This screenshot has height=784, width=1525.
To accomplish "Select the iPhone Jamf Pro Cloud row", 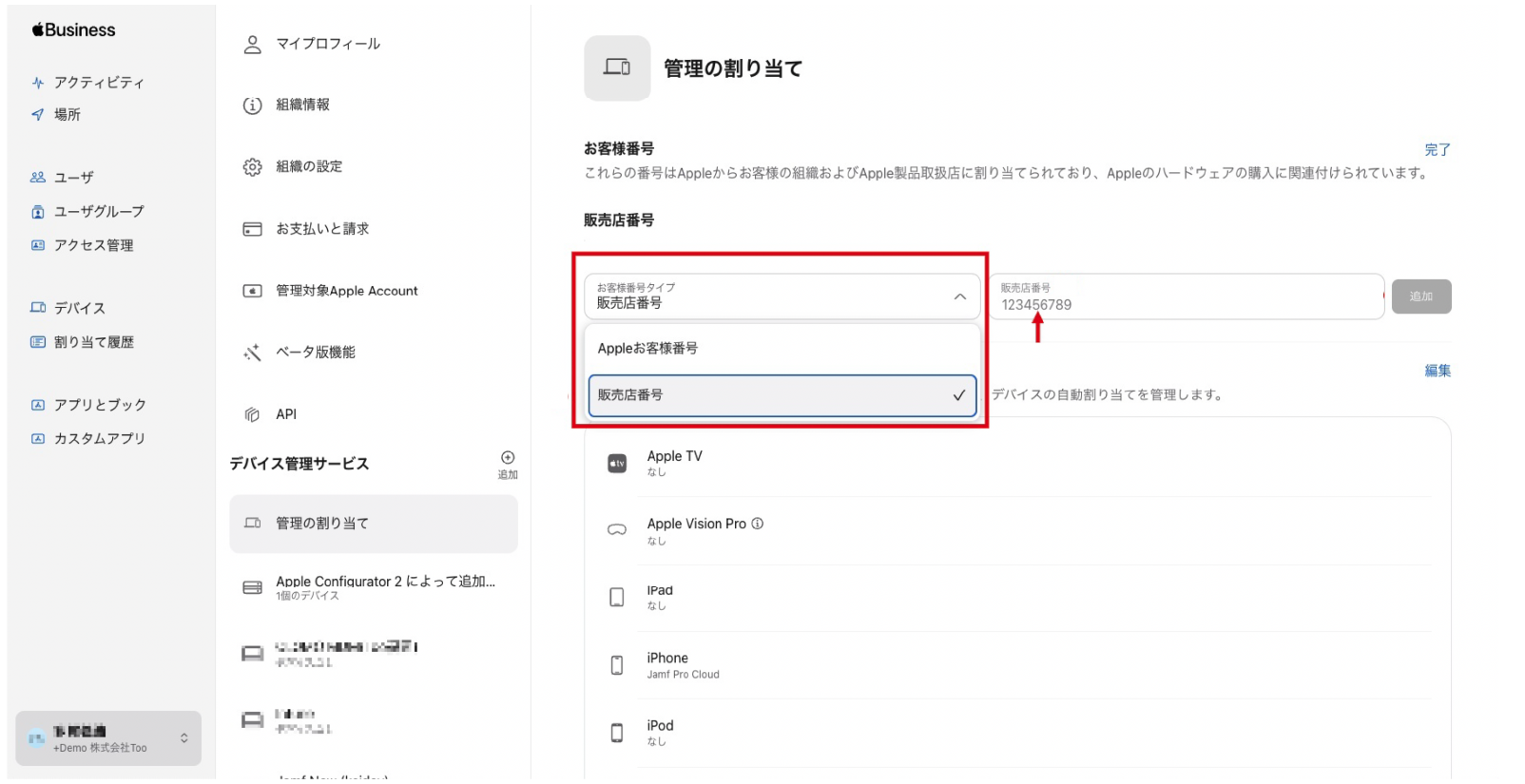I will 1017,665.
